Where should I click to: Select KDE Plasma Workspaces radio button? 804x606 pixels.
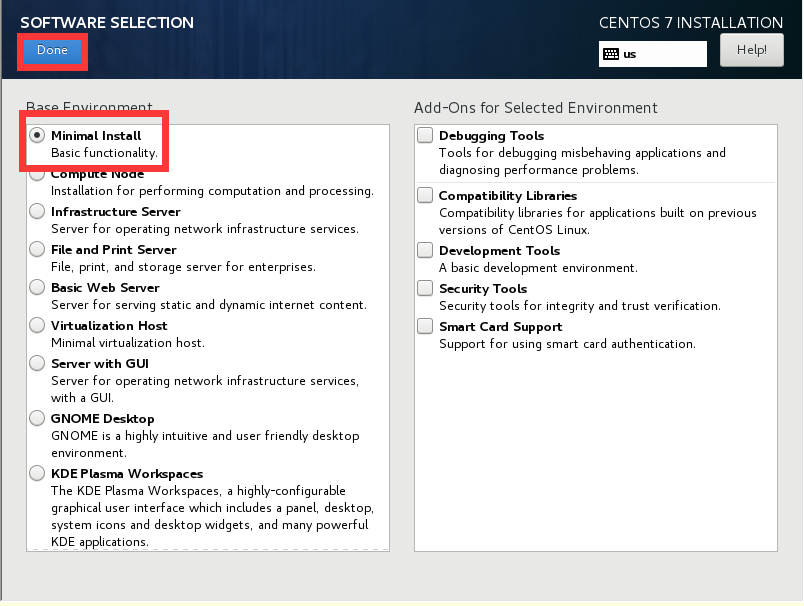click(x=38, y=474)
